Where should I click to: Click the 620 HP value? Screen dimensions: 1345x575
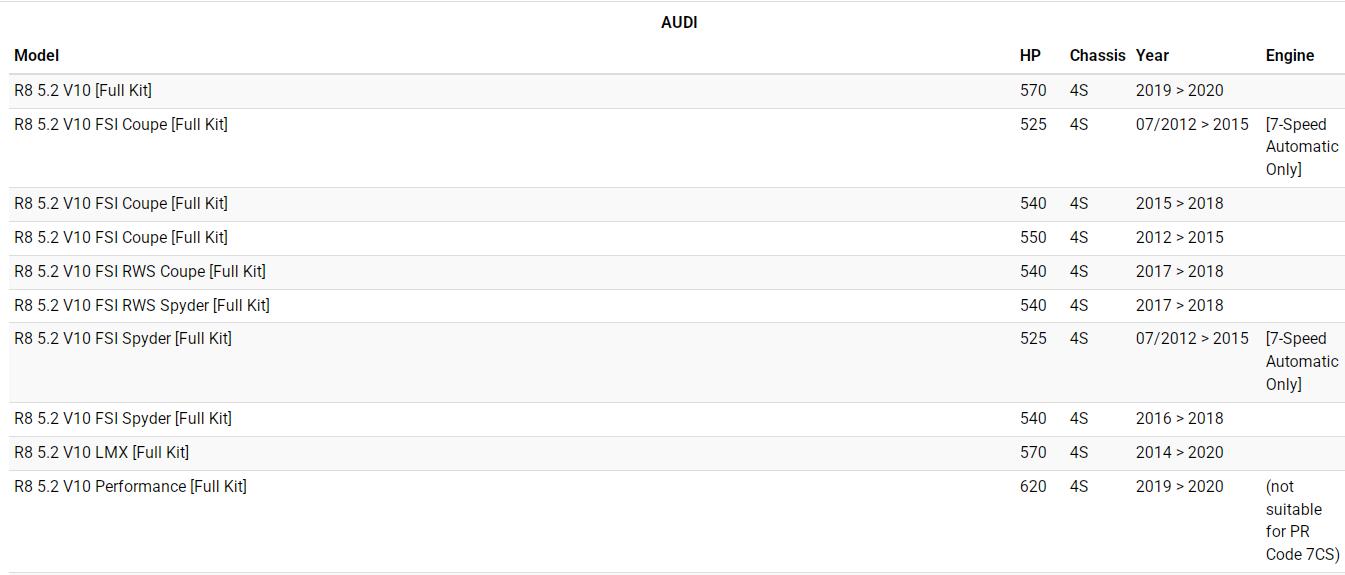pos(1033,486)
